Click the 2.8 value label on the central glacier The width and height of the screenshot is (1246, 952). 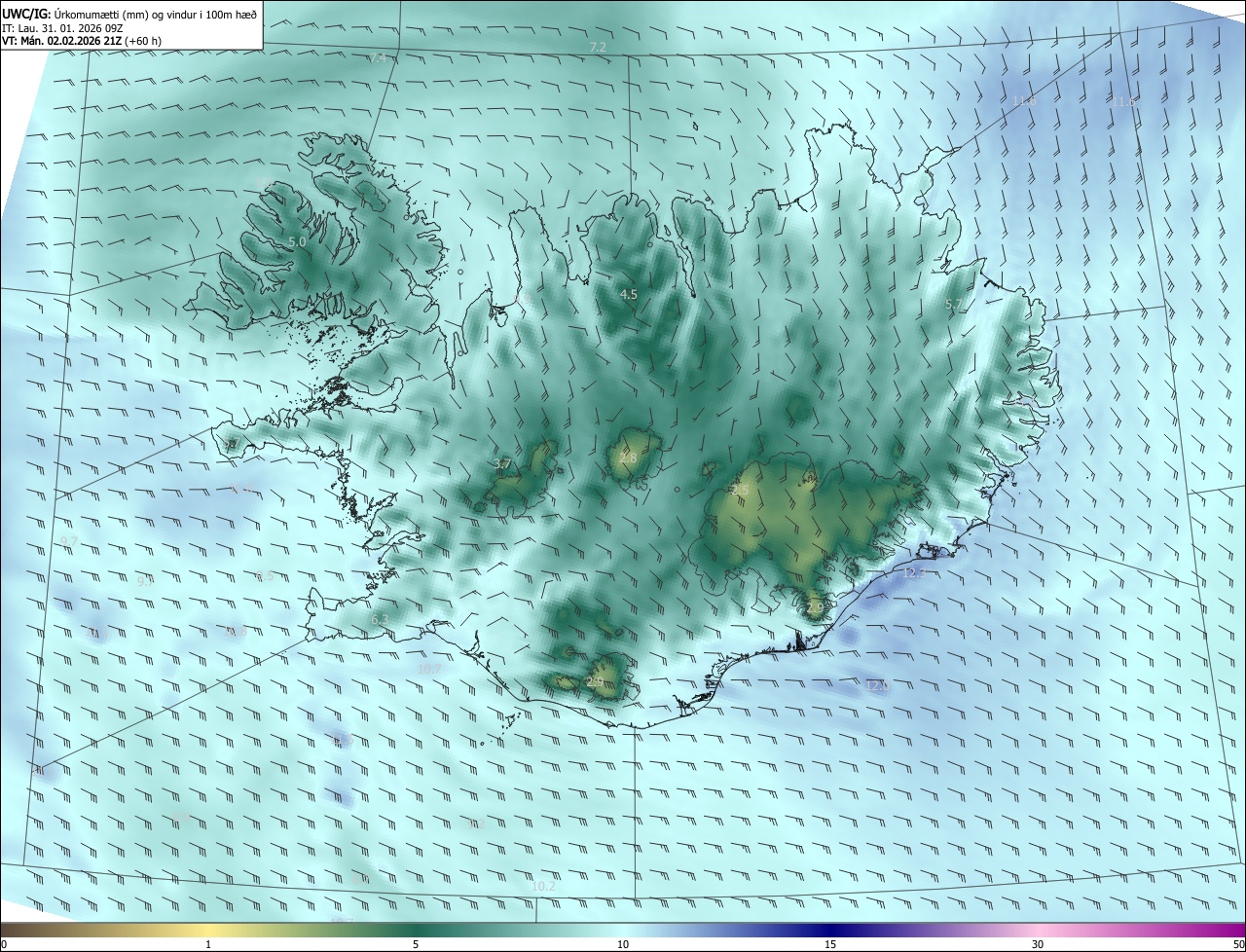pos(628,458)
